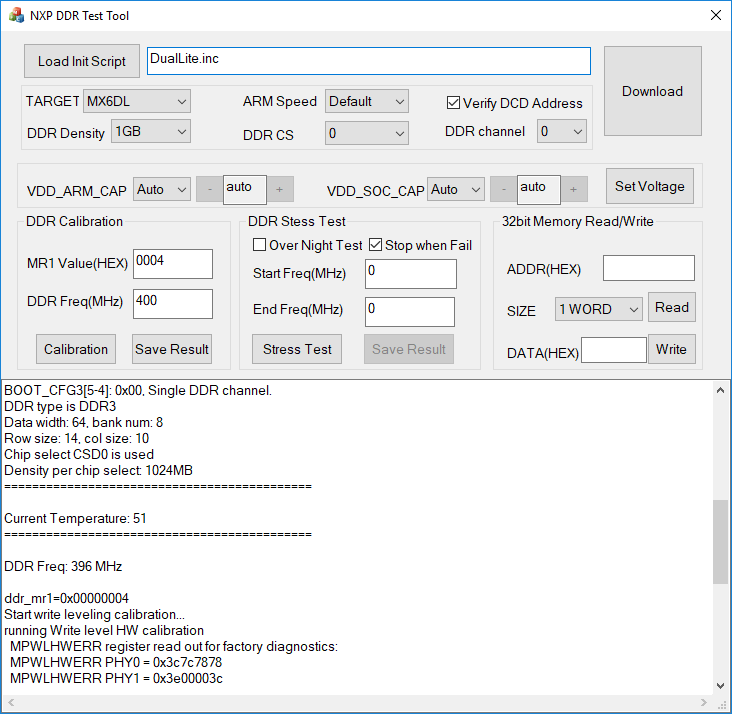The image size is (732, 714).
Task: Click the DDR Freq(MHz) input field
Action: pos(173,304)
